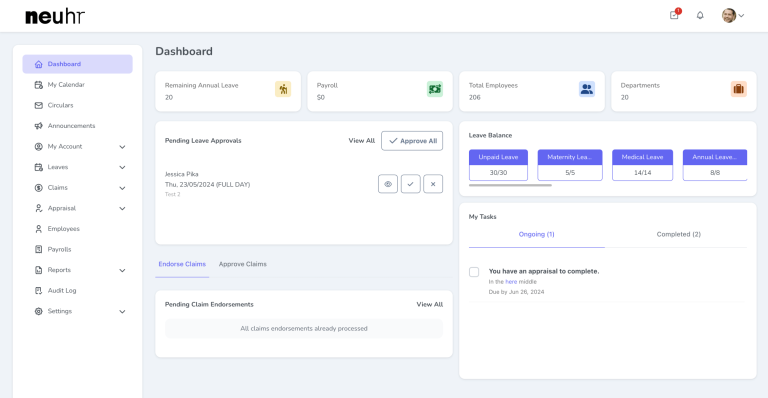The image size is (768, 398).
Task: Select the Maternity Leave balance card
Action: tap(570, 165)
